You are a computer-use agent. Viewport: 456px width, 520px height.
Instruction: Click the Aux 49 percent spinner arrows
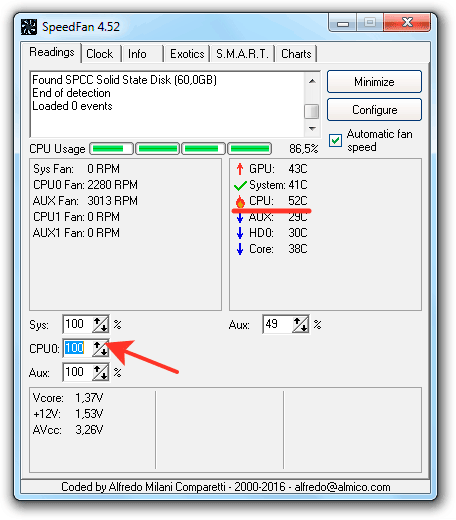pos(300,324)
